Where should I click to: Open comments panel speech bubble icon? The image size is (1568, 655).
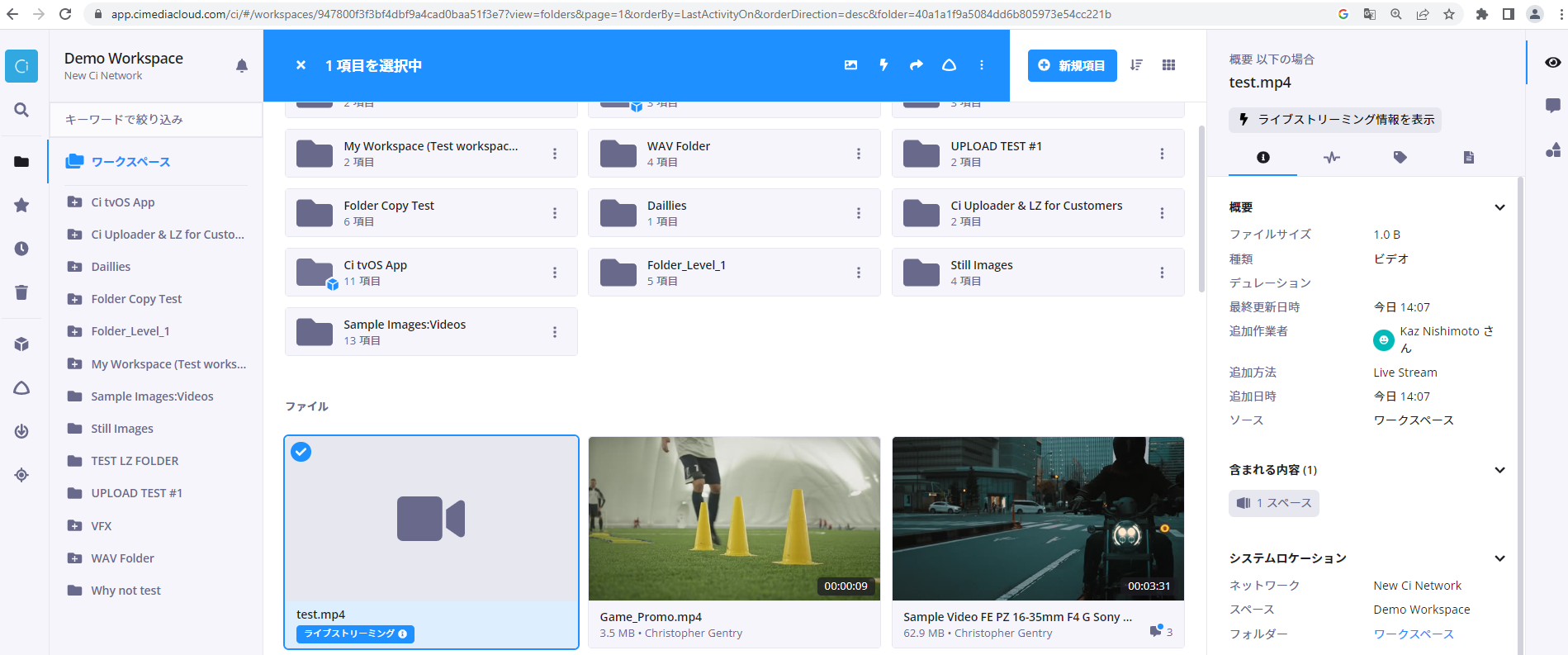click(1553, 106)
